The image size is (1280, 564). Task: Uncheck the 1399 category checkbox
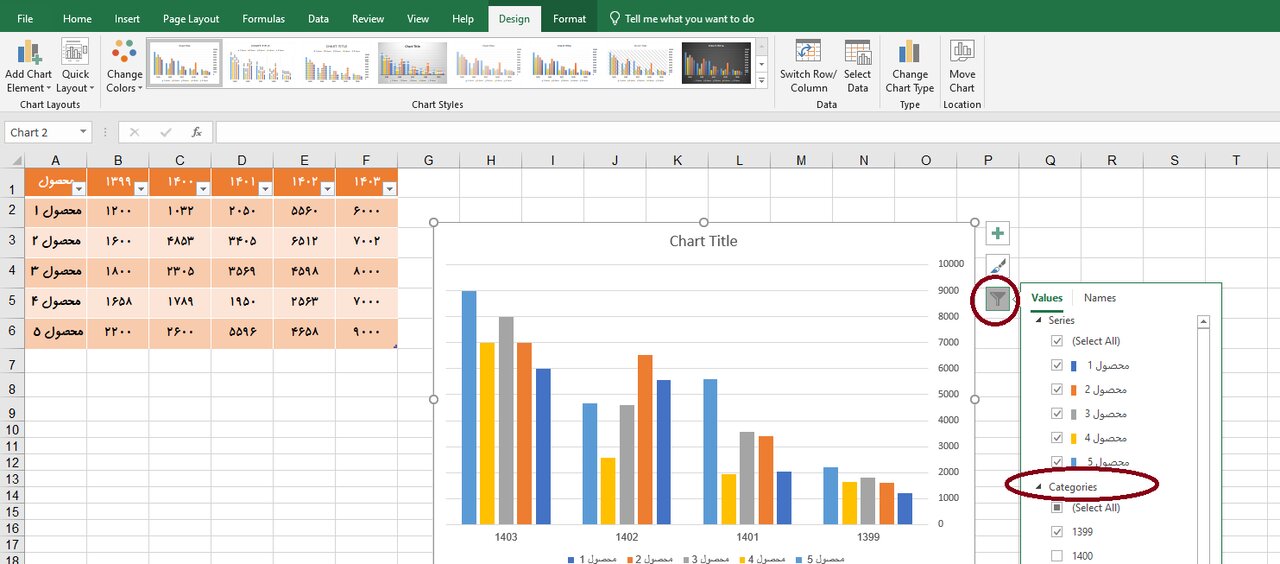1057,532
